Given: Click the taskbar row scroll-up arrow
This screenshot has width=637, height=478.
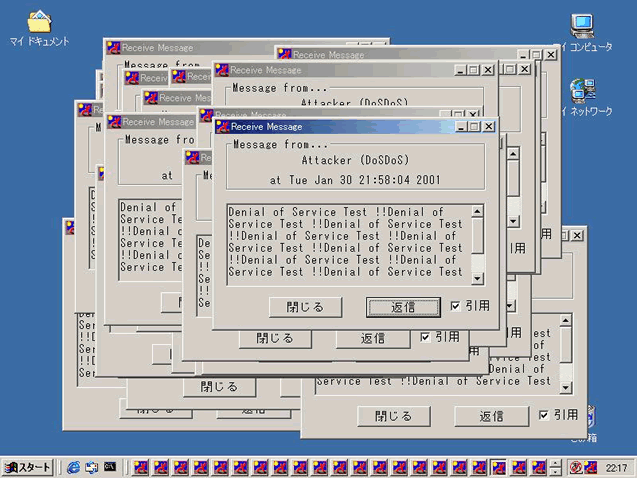Looking at the screenshot, I should [555, 463].
